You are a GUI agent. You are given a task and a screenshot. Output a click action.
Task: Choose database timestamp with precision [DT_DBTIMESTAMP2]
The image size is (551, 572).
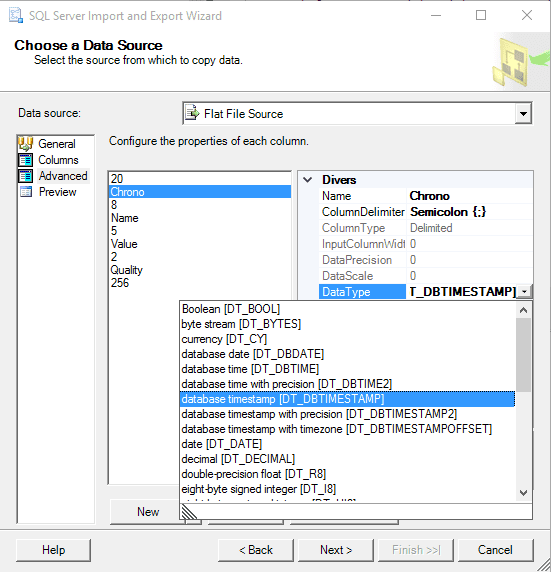347,414
